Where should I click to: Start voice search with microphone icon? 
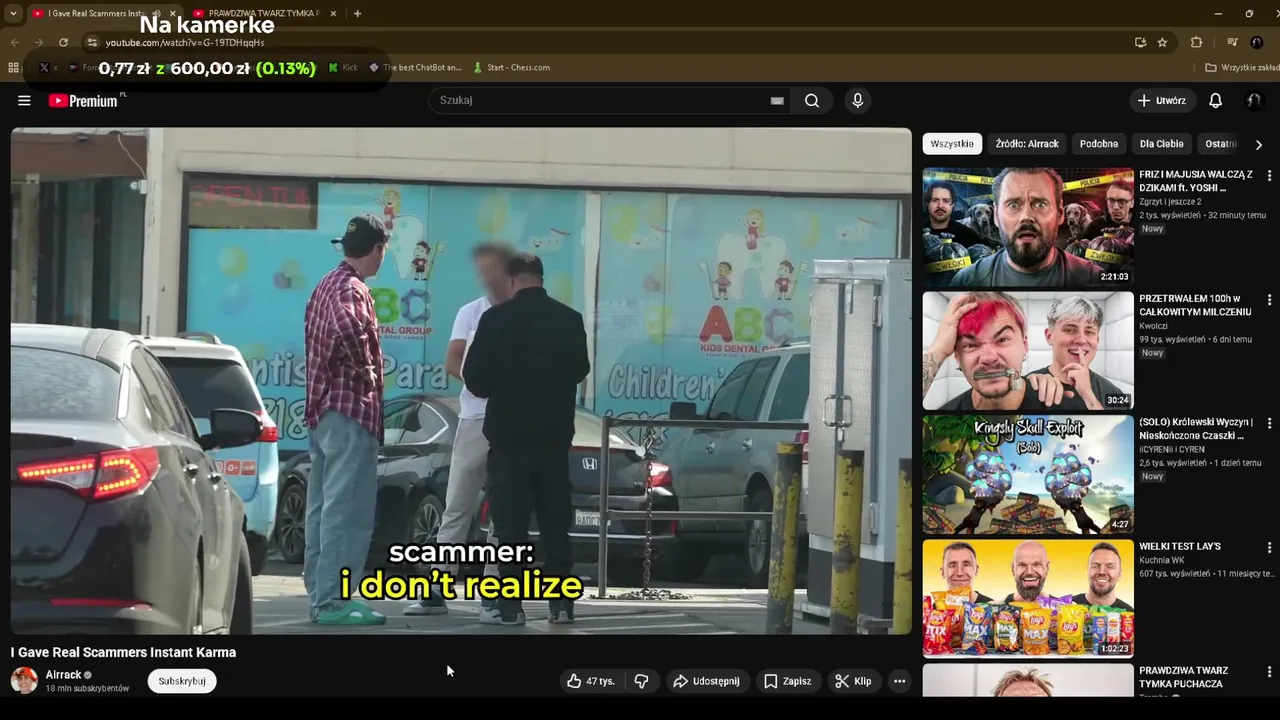(x=857, y=100)
